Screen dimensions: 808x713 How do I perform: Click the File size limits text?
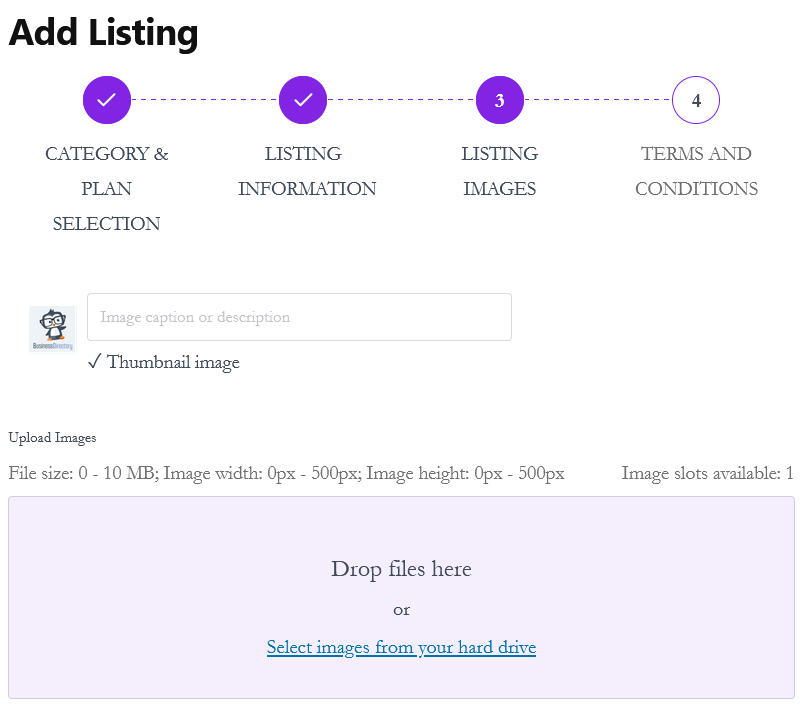287,473
